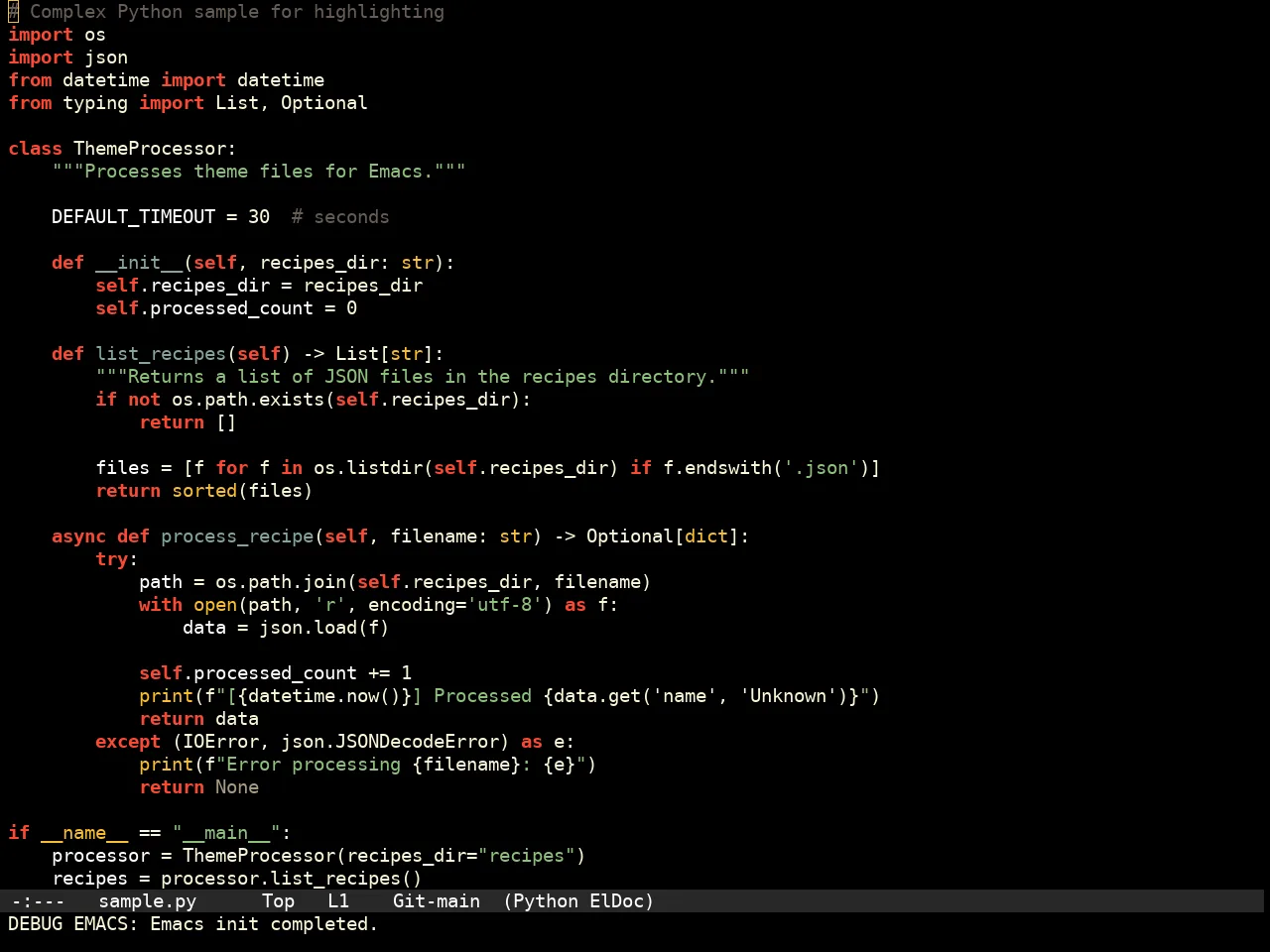Click the docstring 'Processes theme files for Emacs.'
1270x952 pixels.
click(x=259, y=172)
